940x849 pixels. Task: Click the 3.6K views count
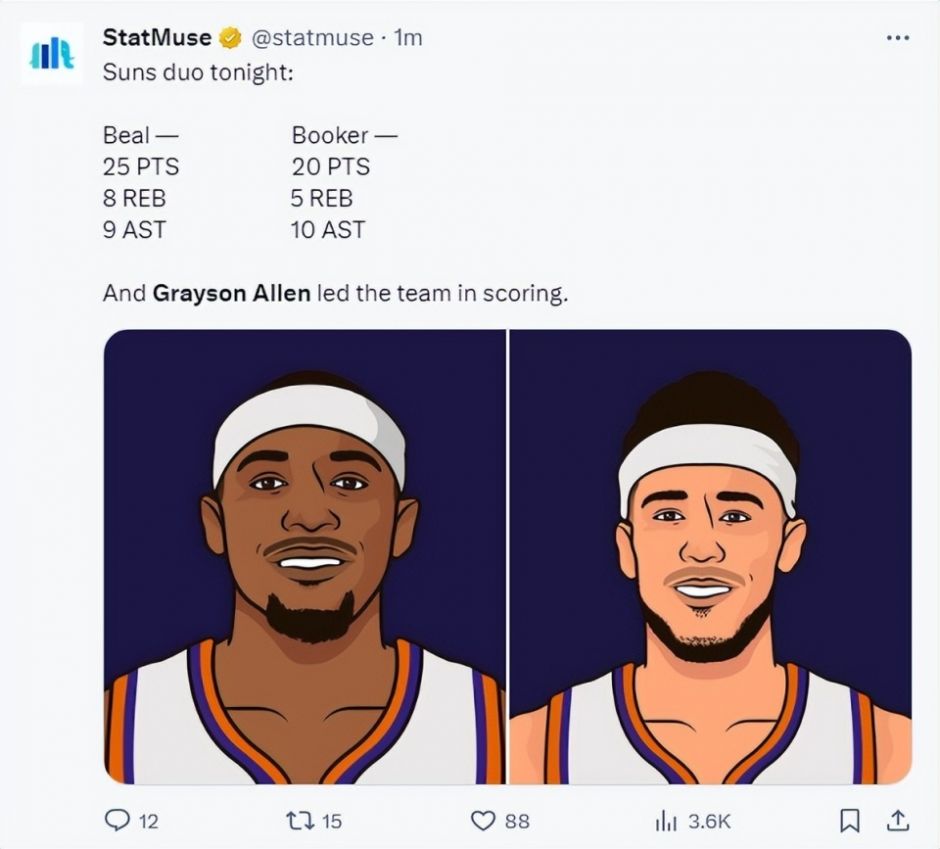point(710,822)
